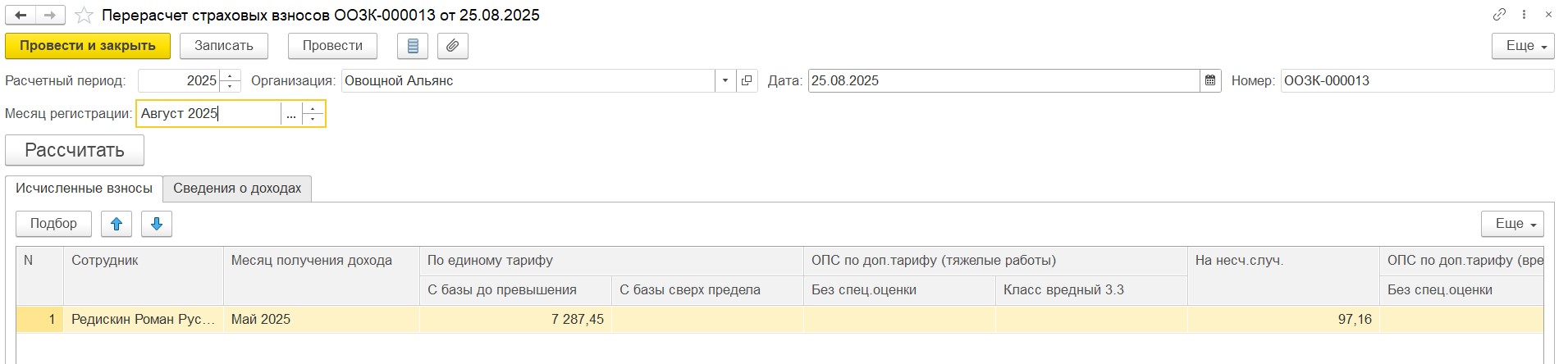The image size is (1568, 364).
Task: Open Месяц регистрации selection ellipsis button
Action: 291,114
